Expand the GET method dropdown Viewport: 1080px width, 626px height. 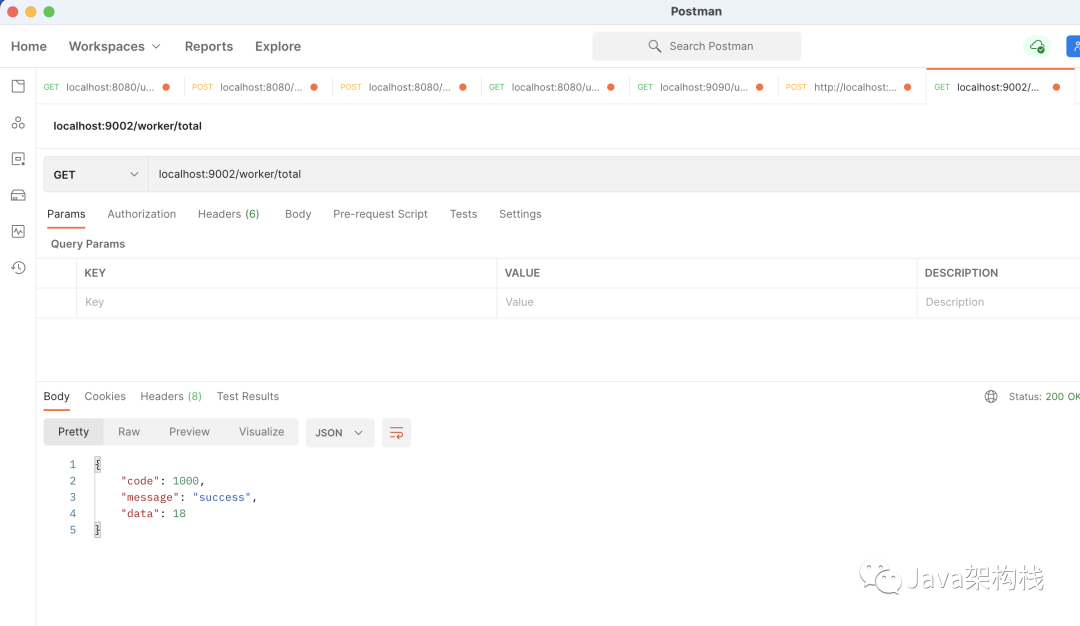click(96, 174)
